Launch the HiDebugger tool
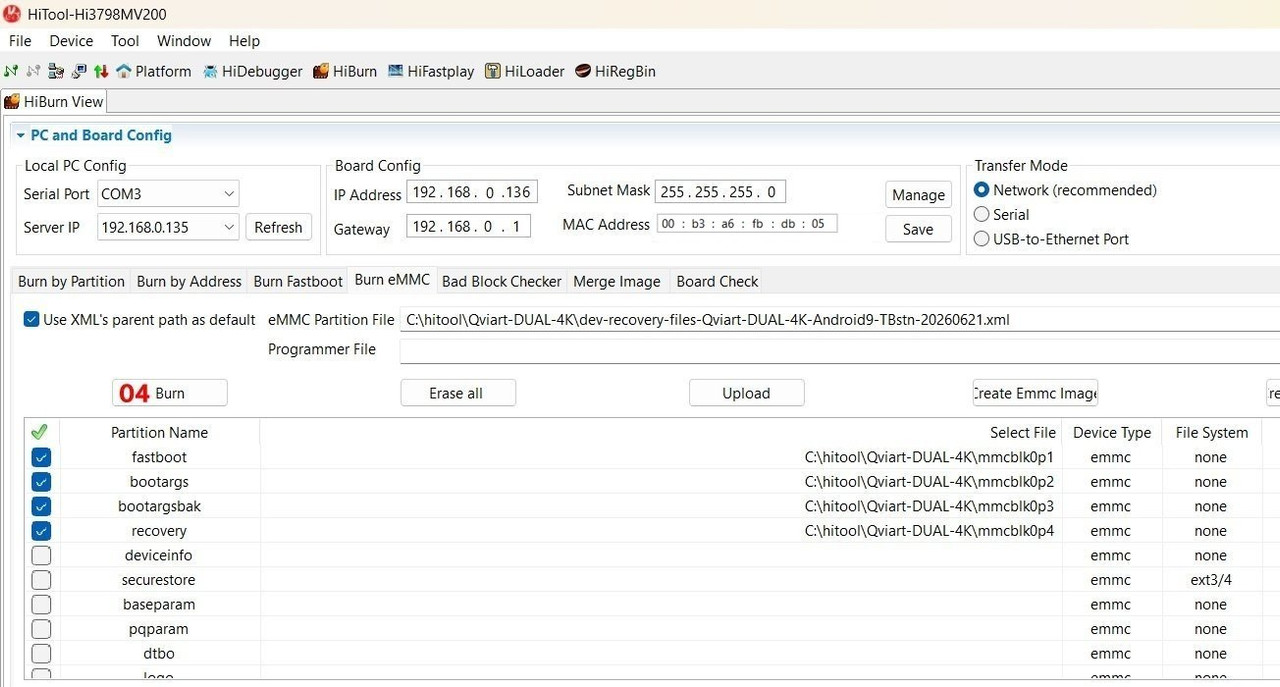This screenshot has height=687, width=1280. tap(253, 71)
